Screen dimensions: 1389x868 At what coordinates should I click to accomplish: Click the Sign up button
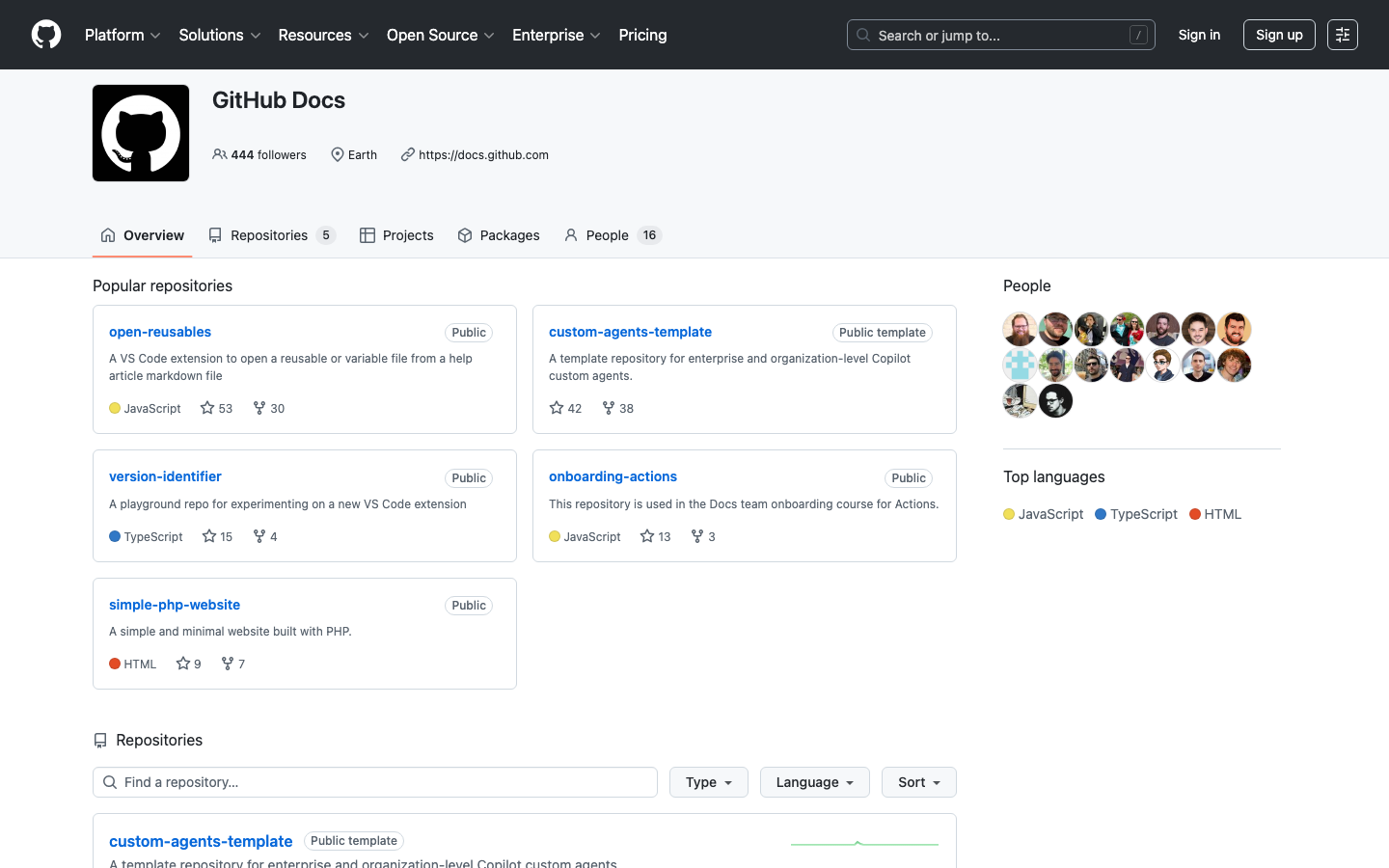(x=1279, y=35)
